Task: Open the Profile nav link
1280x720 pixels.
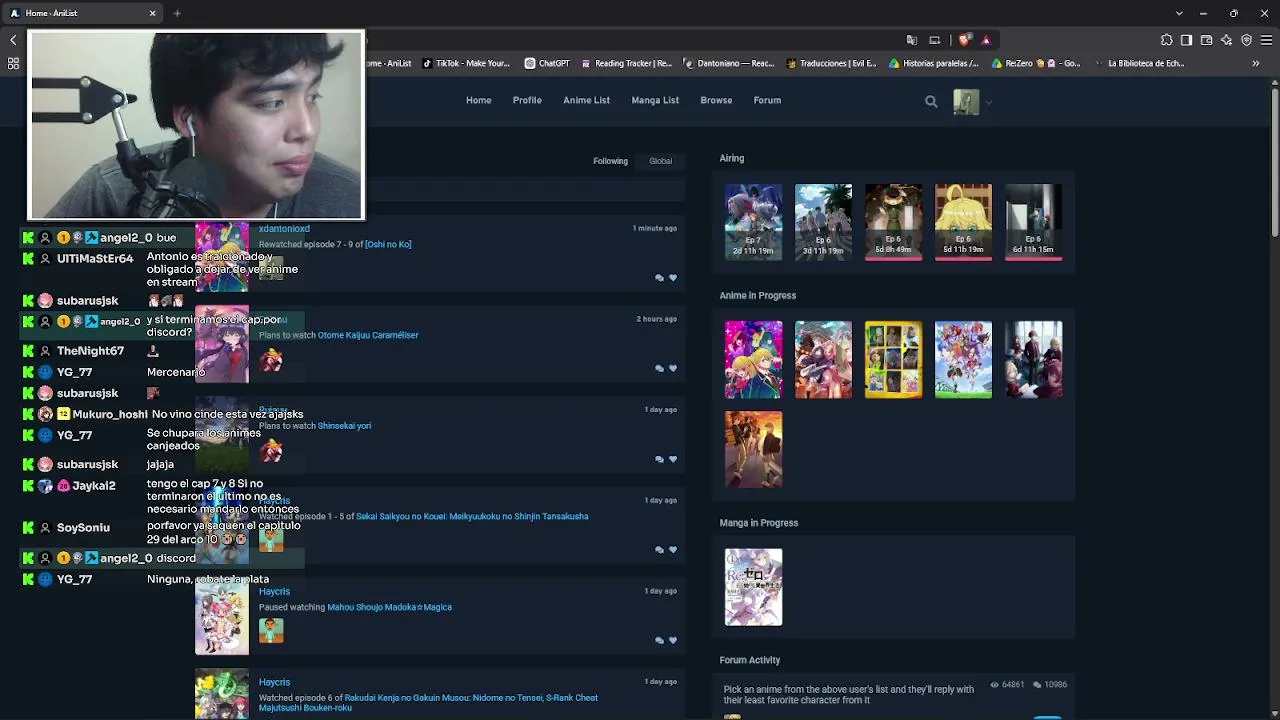Action: pos(527,100)
